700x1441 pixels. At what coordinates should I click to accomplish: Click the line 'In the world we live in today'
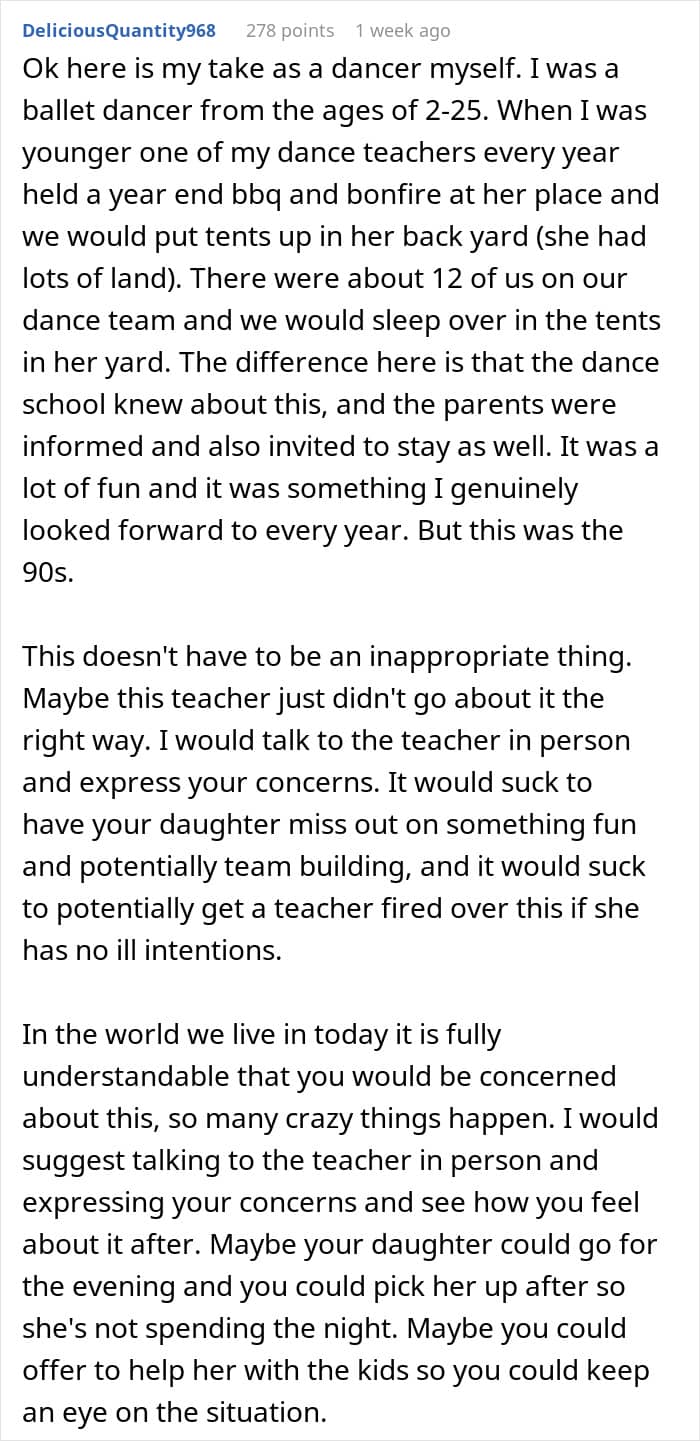[261, 1034]
